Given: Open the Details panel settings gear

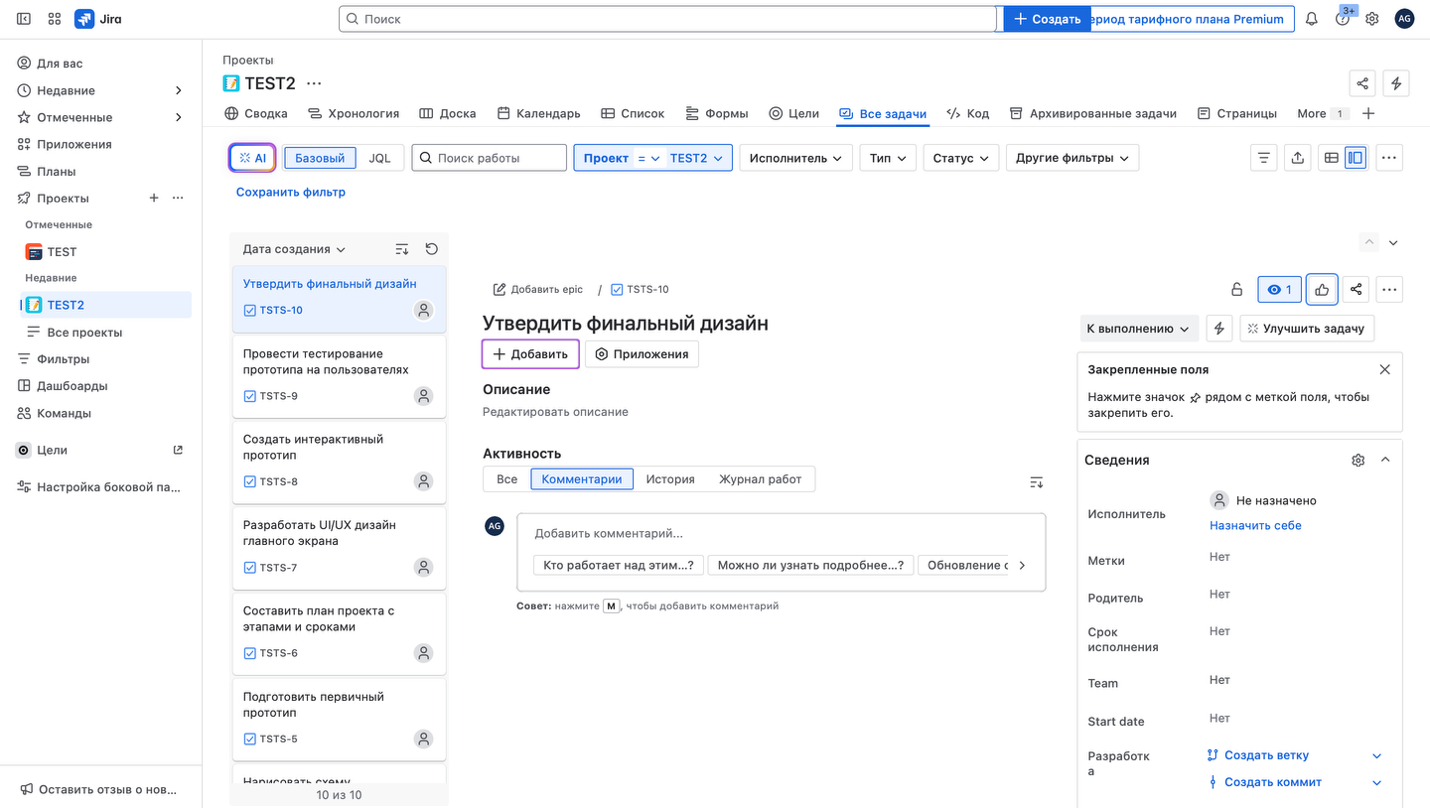Looking at the screenshot, I should pyautogui.click(x=1357, y=460).
